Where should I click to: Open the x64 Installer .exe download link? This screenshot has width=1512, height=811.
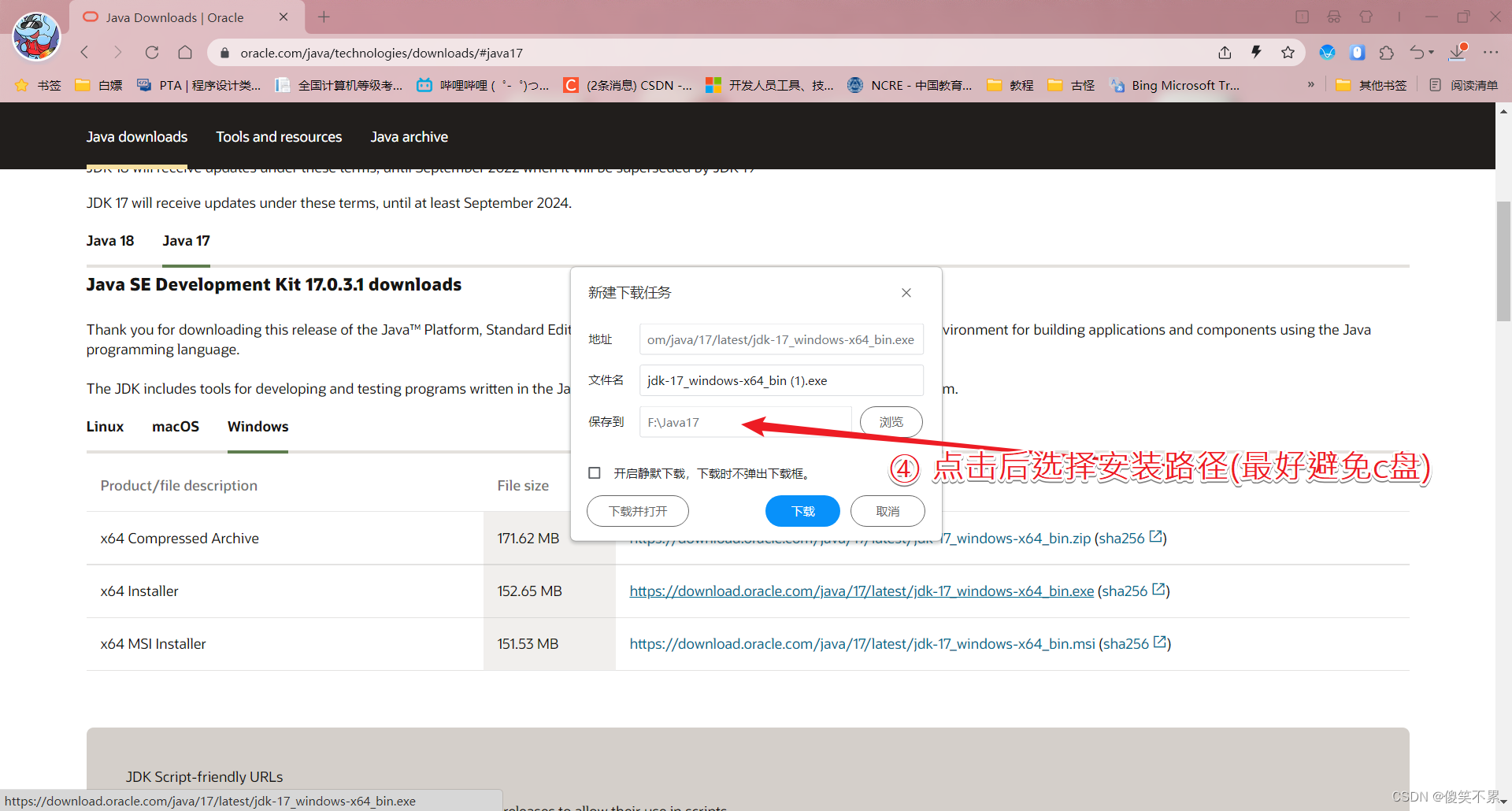coord(862,591)
